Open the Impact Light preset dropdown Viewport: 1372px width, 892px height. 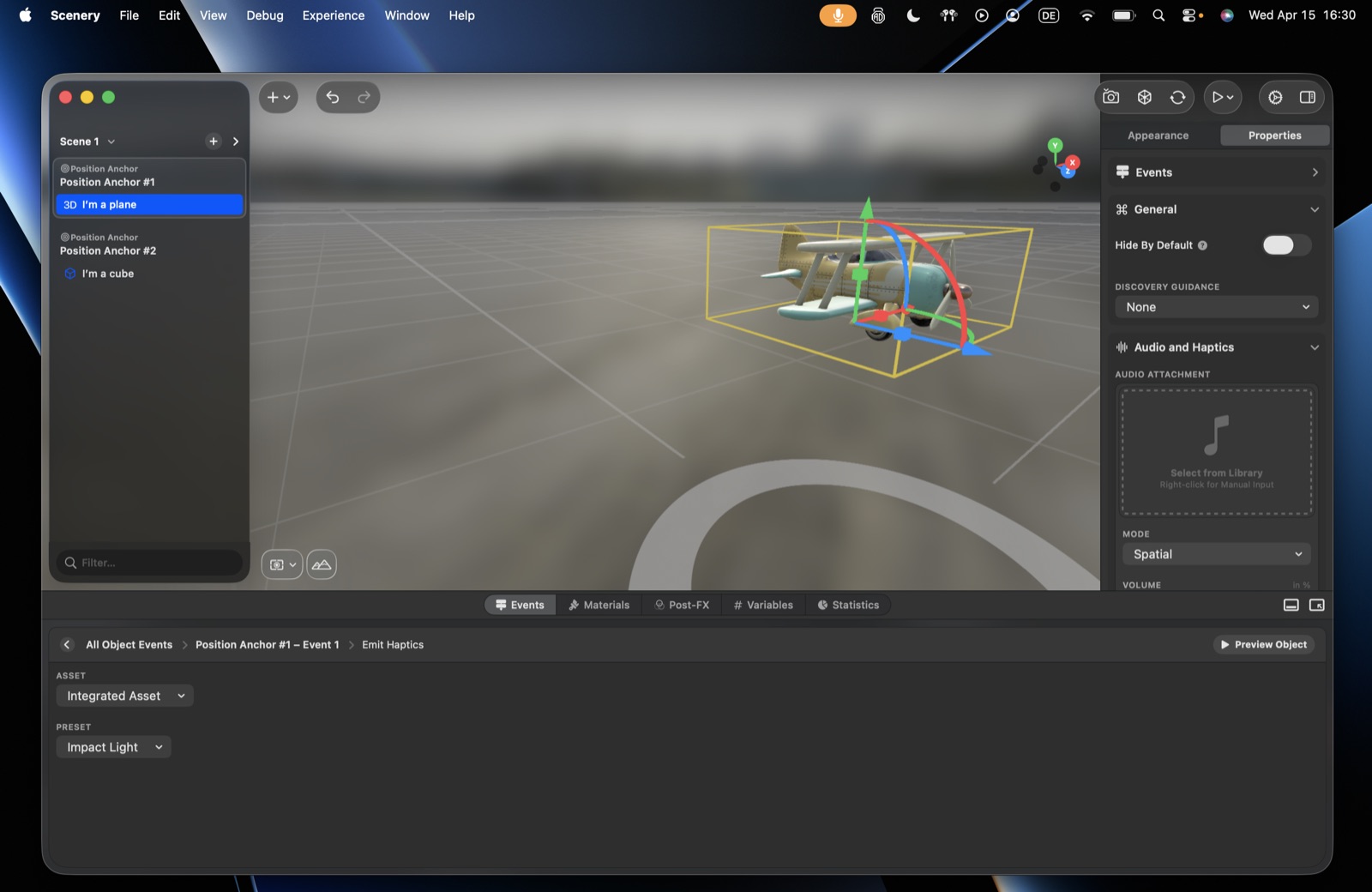coord(113,747)
